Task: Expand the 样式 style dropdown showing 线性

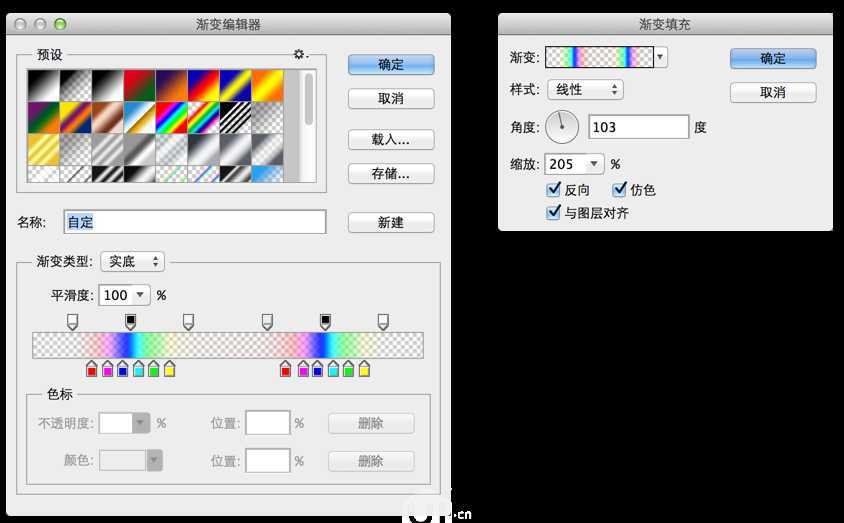Action: [585, 90]
